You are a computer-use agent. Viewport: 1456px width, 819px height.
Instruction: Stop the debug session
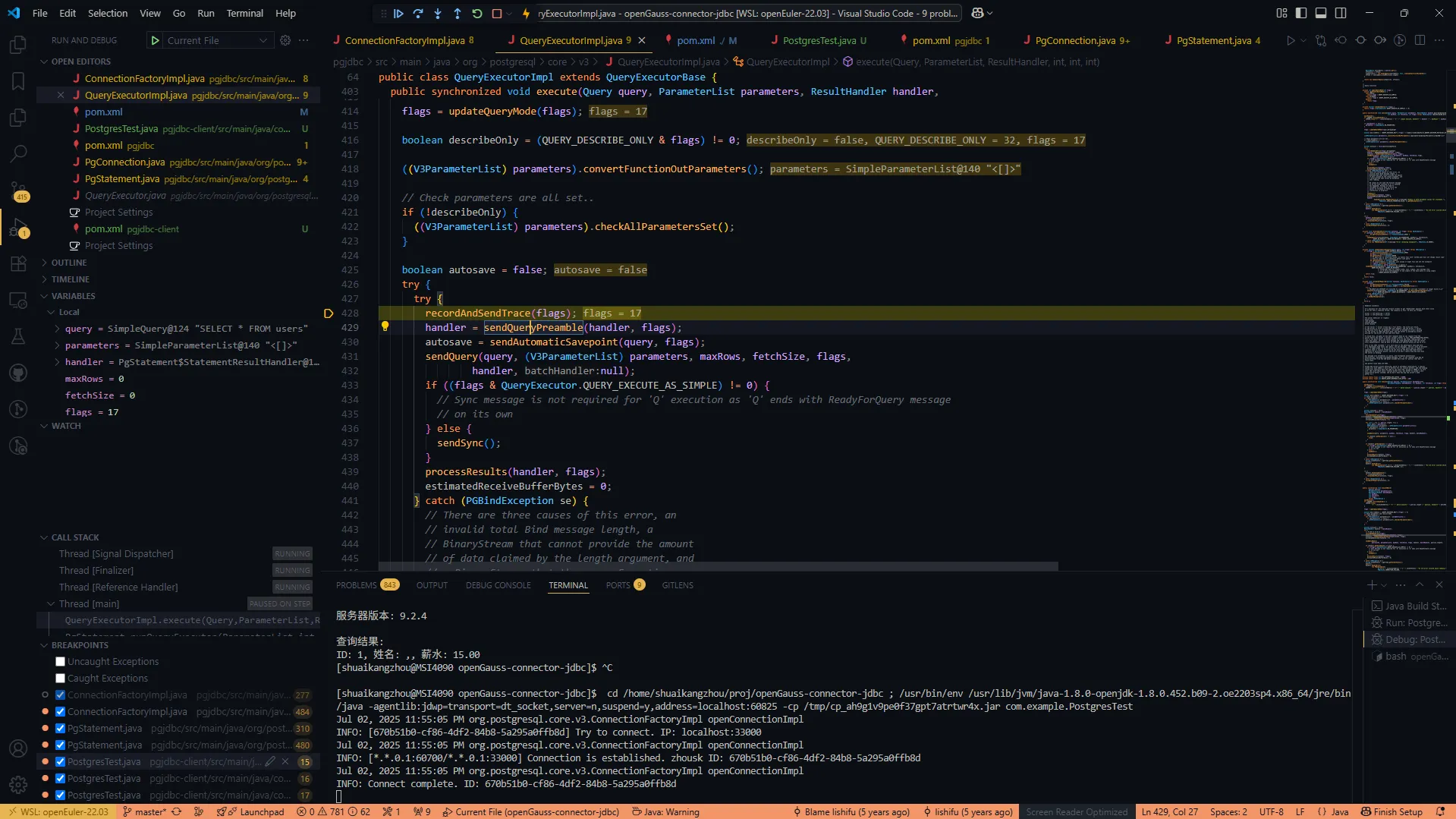(x=497, y=13)
